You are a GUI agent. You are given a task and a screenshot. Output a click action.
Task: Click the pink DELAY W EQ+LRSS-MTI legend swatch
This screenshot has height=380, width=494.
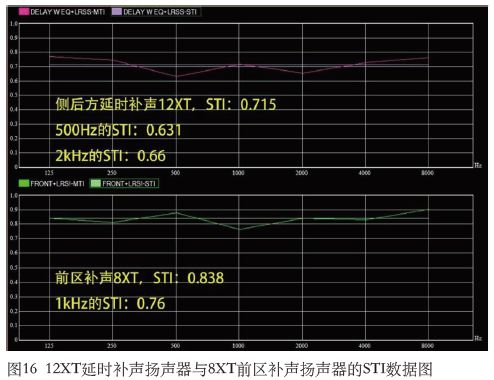tap(24, 12)
